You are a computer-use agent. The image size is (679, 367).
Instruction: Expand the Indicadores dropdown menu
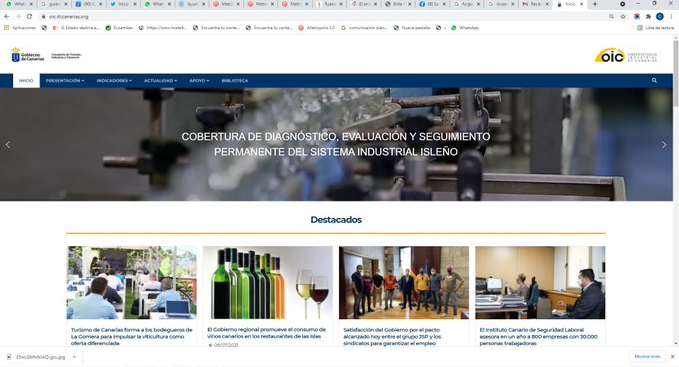114,81
